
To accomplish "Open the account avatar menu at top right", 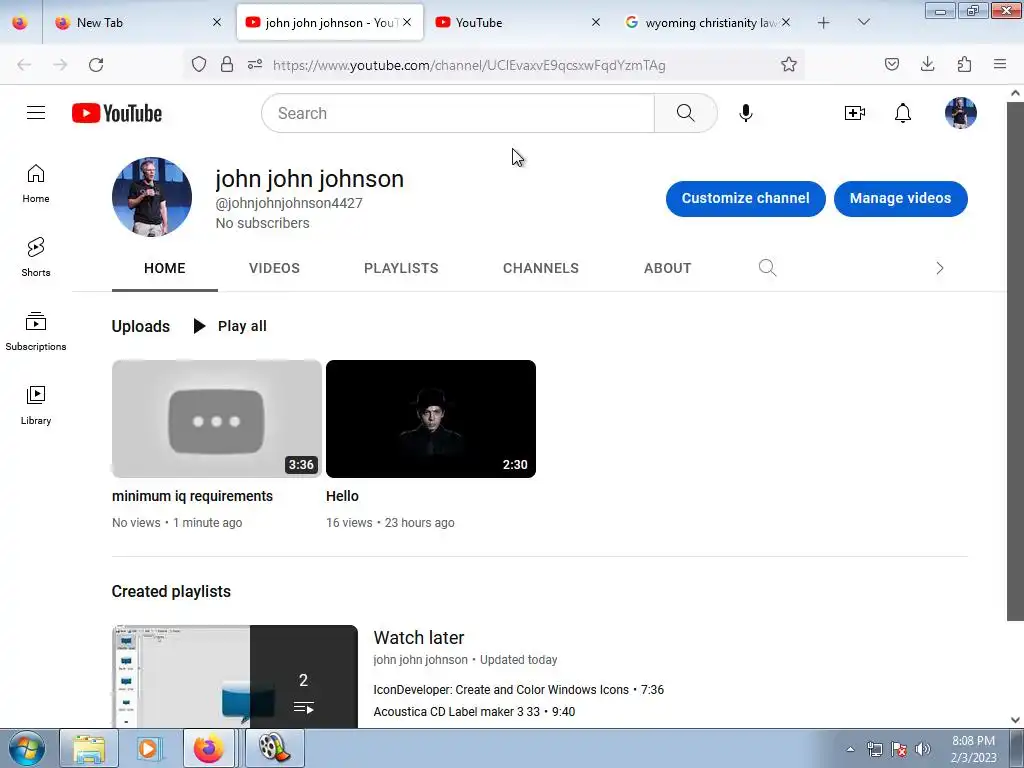I will (x=961, y=113).
